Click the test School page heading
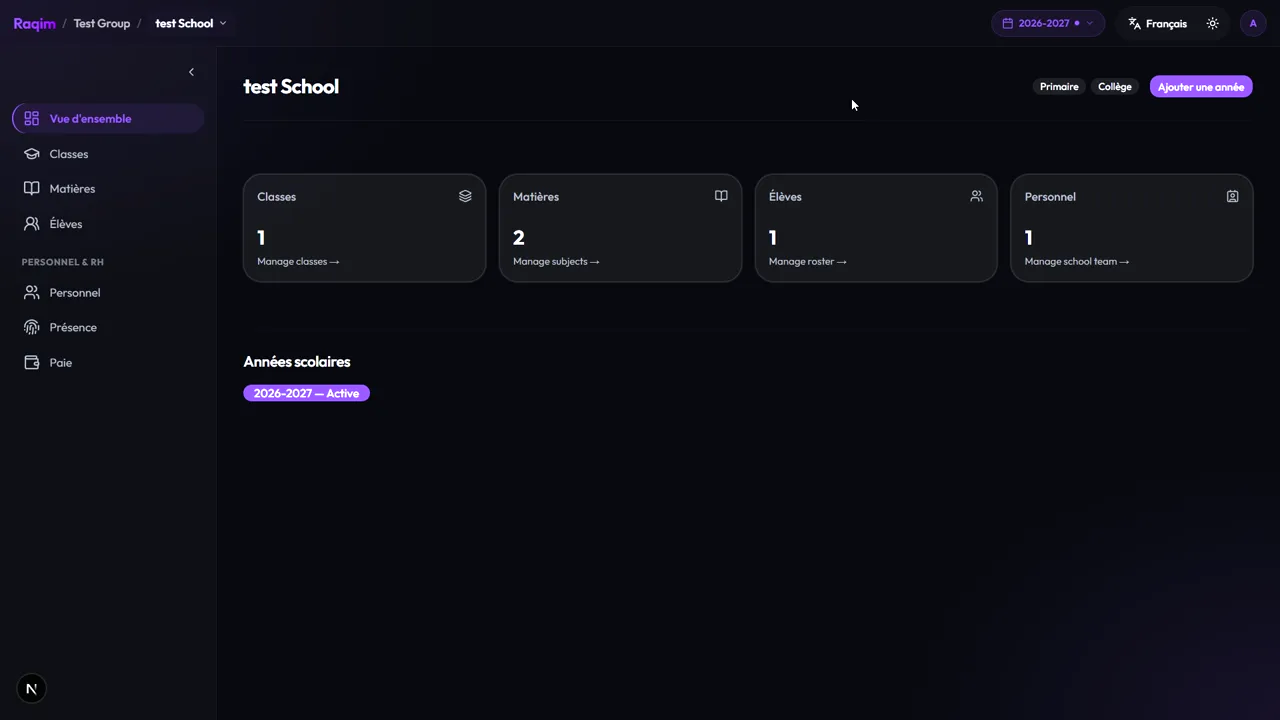The image size is (1280, 720). tap(291, 87)
